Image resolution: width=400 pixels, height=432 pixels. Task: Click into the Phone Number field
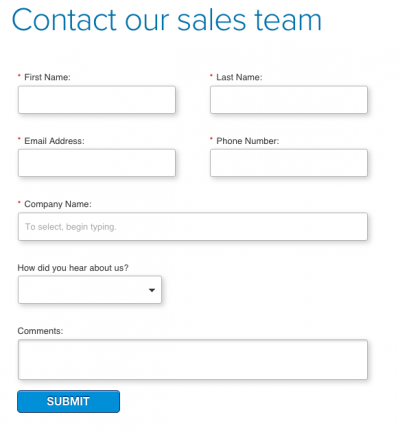coord(289,163)
